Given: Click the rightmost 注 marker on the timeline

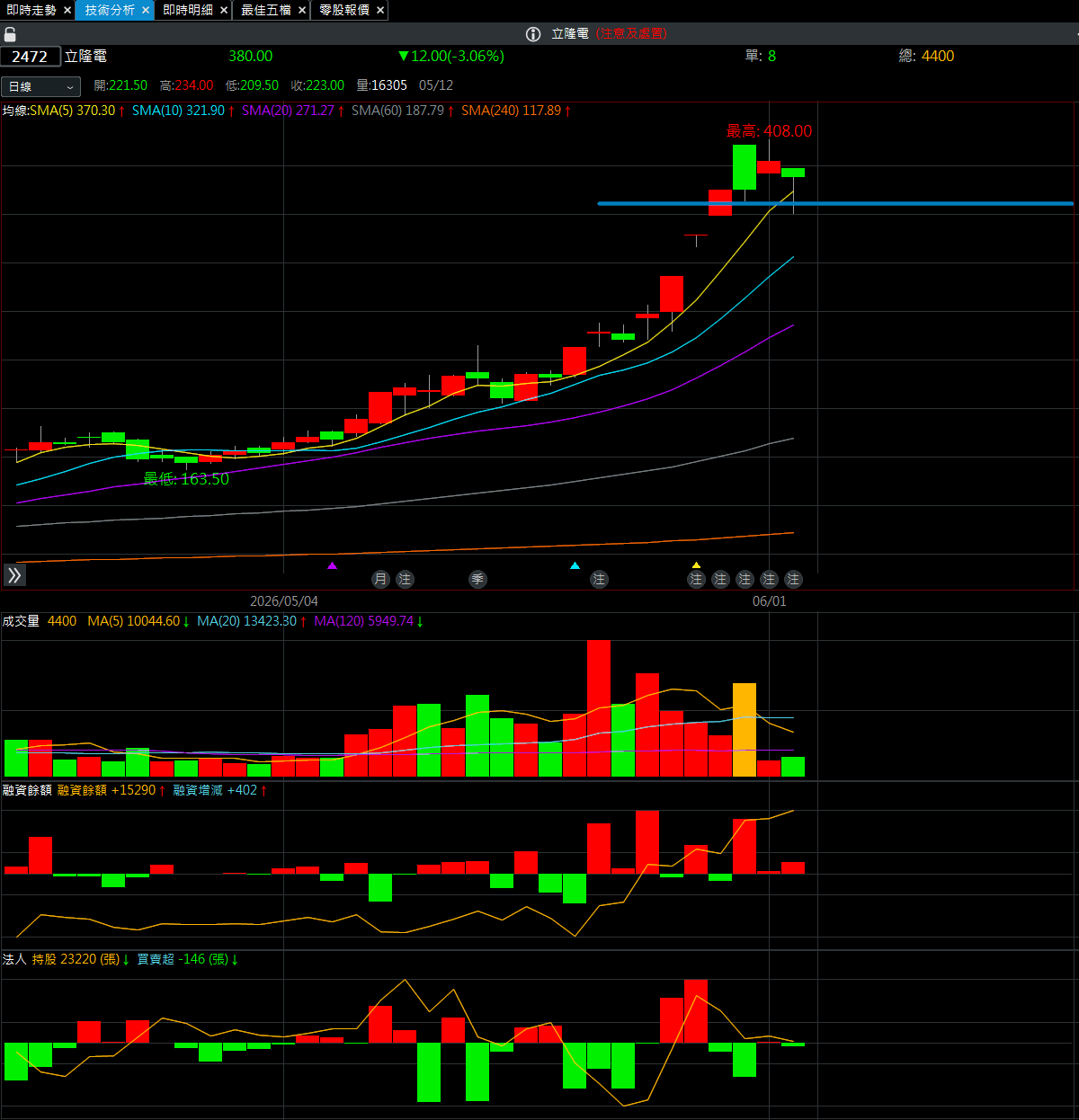Looking at the screenshot, I should [x=793, y=579].
